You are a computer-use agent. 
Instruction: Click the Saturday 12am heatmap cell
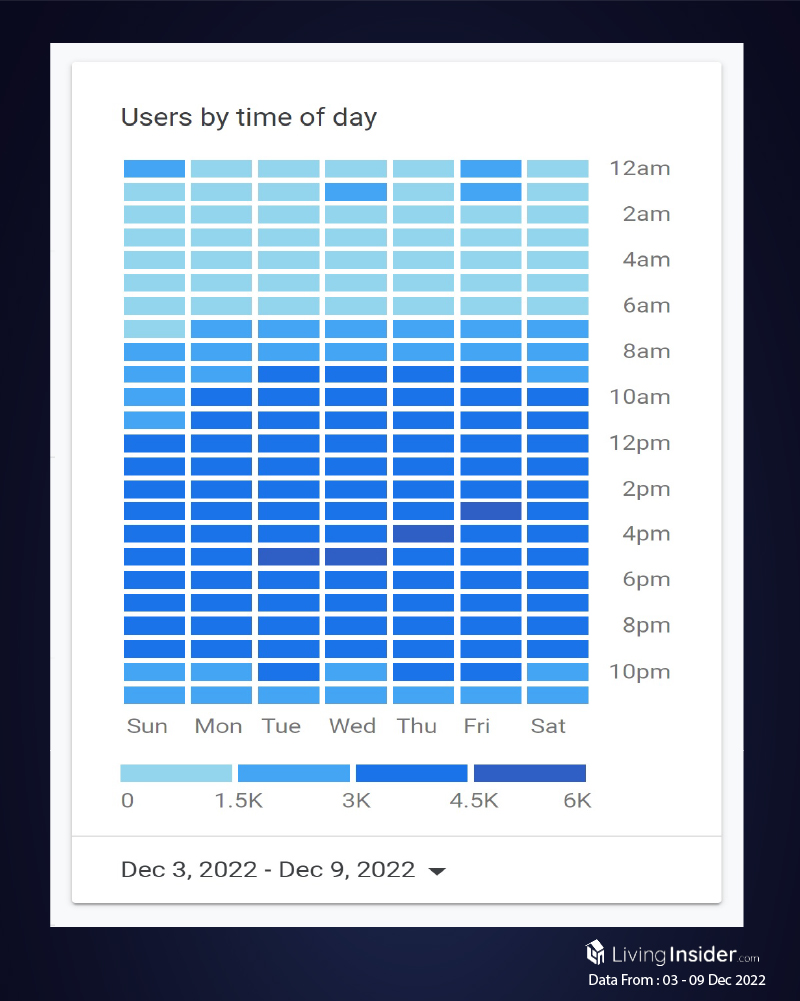558,169
